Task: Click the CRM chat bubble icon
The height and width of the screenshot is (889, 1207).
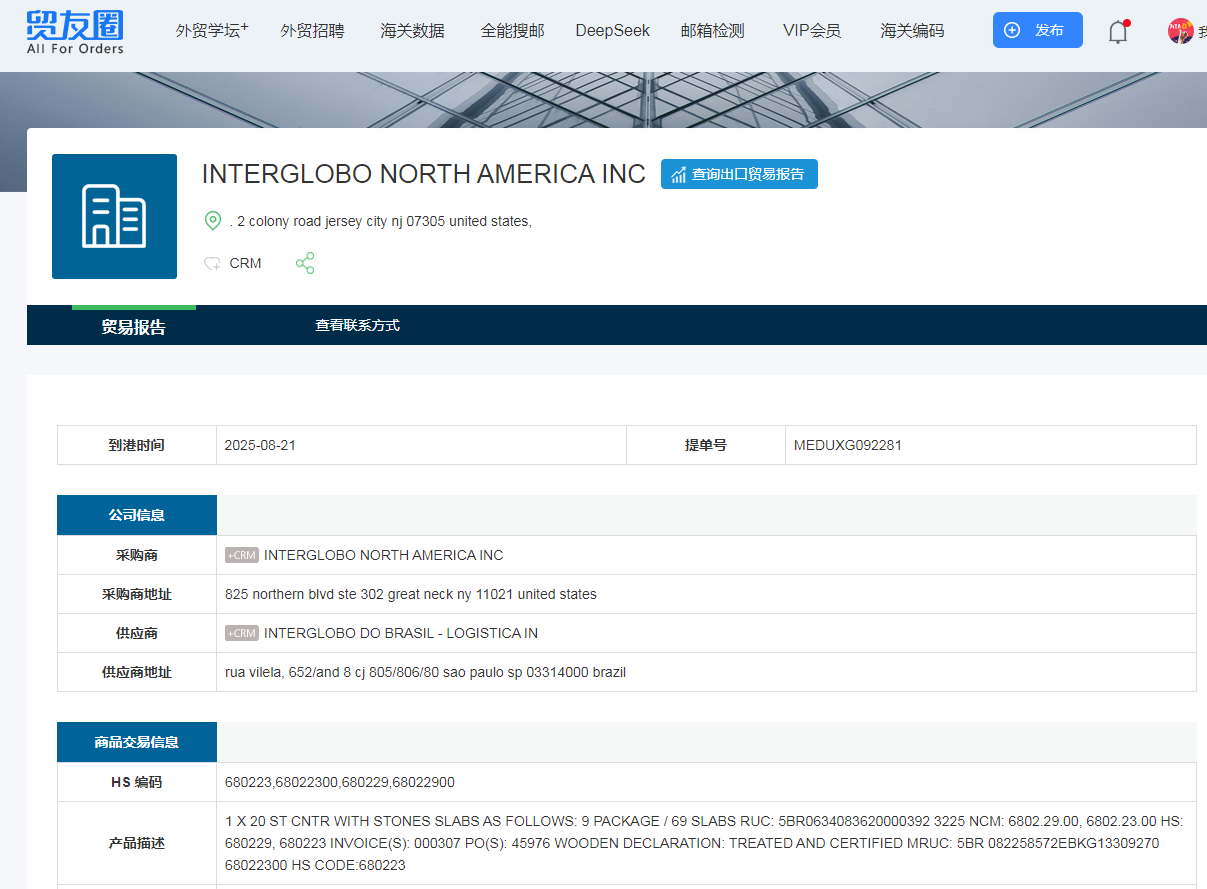Action: click(212, 264)
